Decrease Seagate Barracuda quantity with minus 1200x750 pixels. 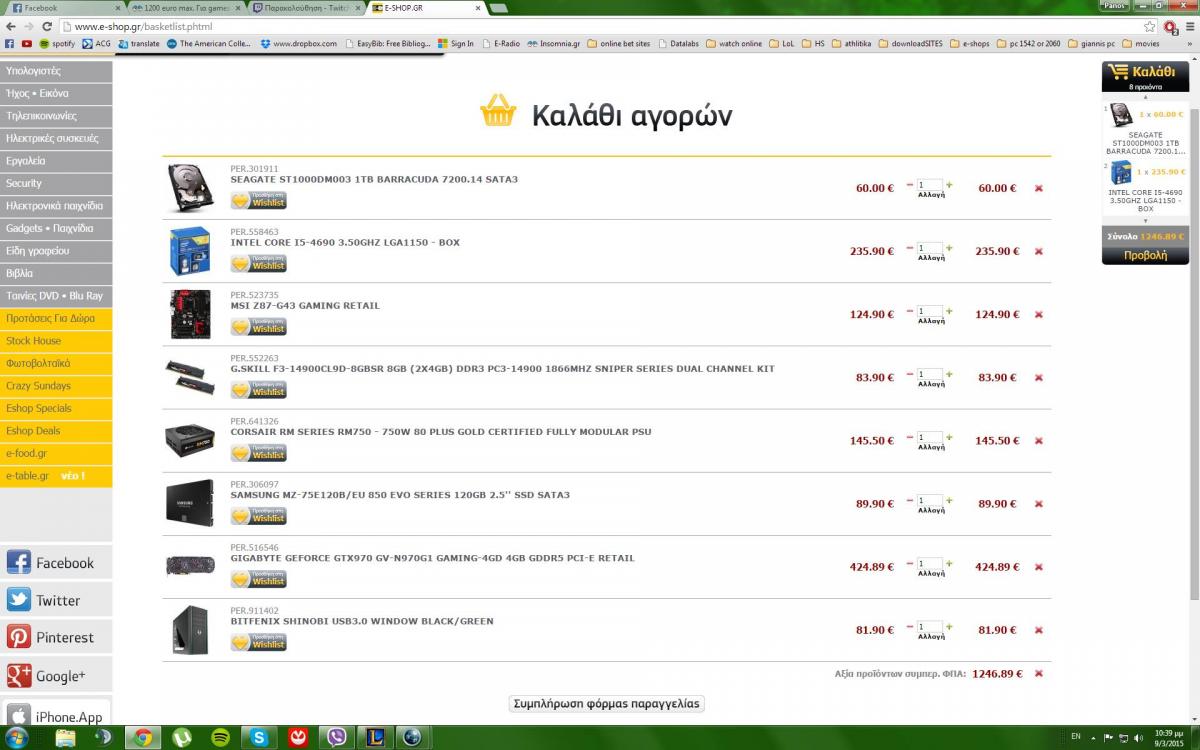point(910,185)
